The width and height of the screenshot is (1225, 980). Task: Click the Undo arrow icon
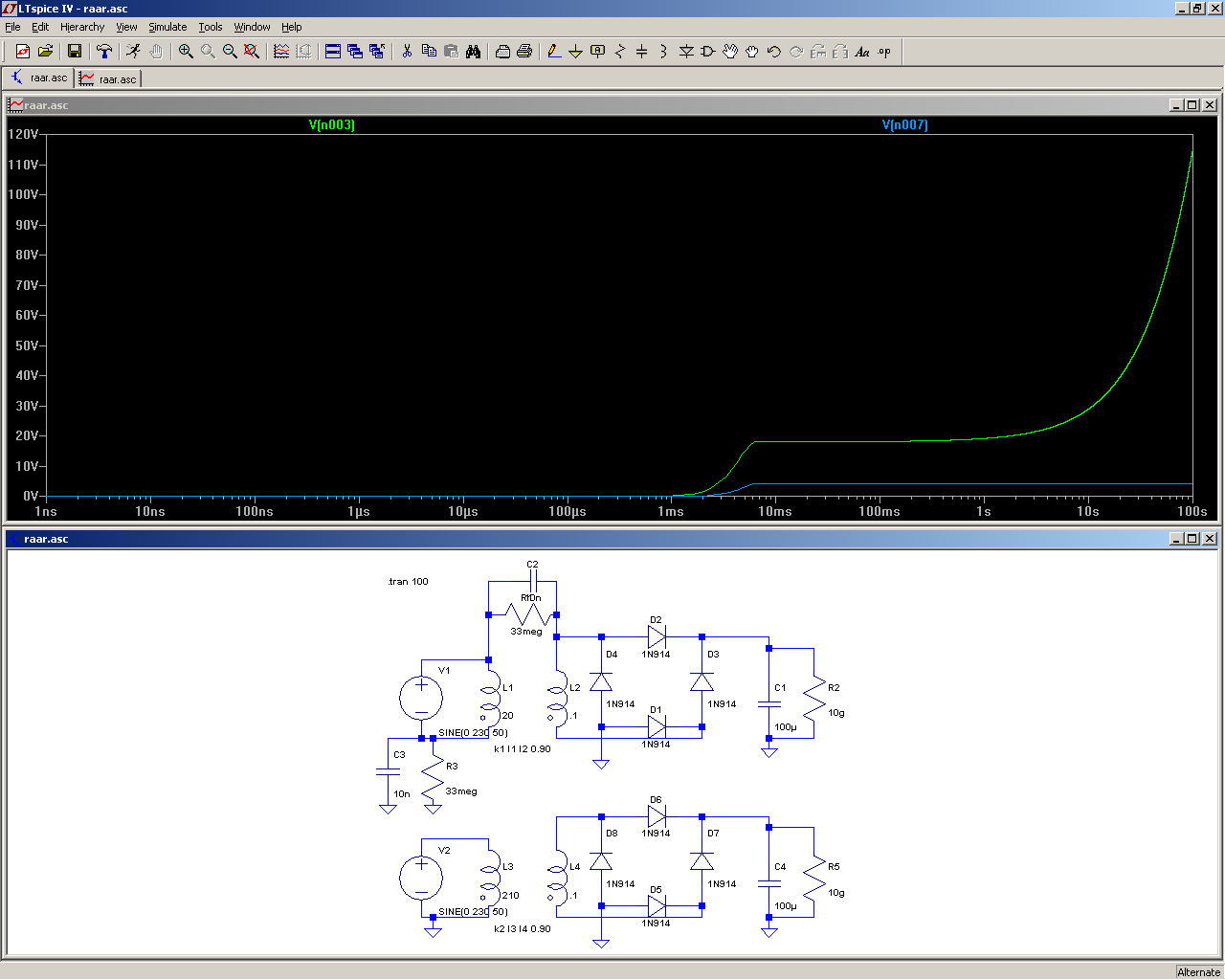(x=774, y=52)
